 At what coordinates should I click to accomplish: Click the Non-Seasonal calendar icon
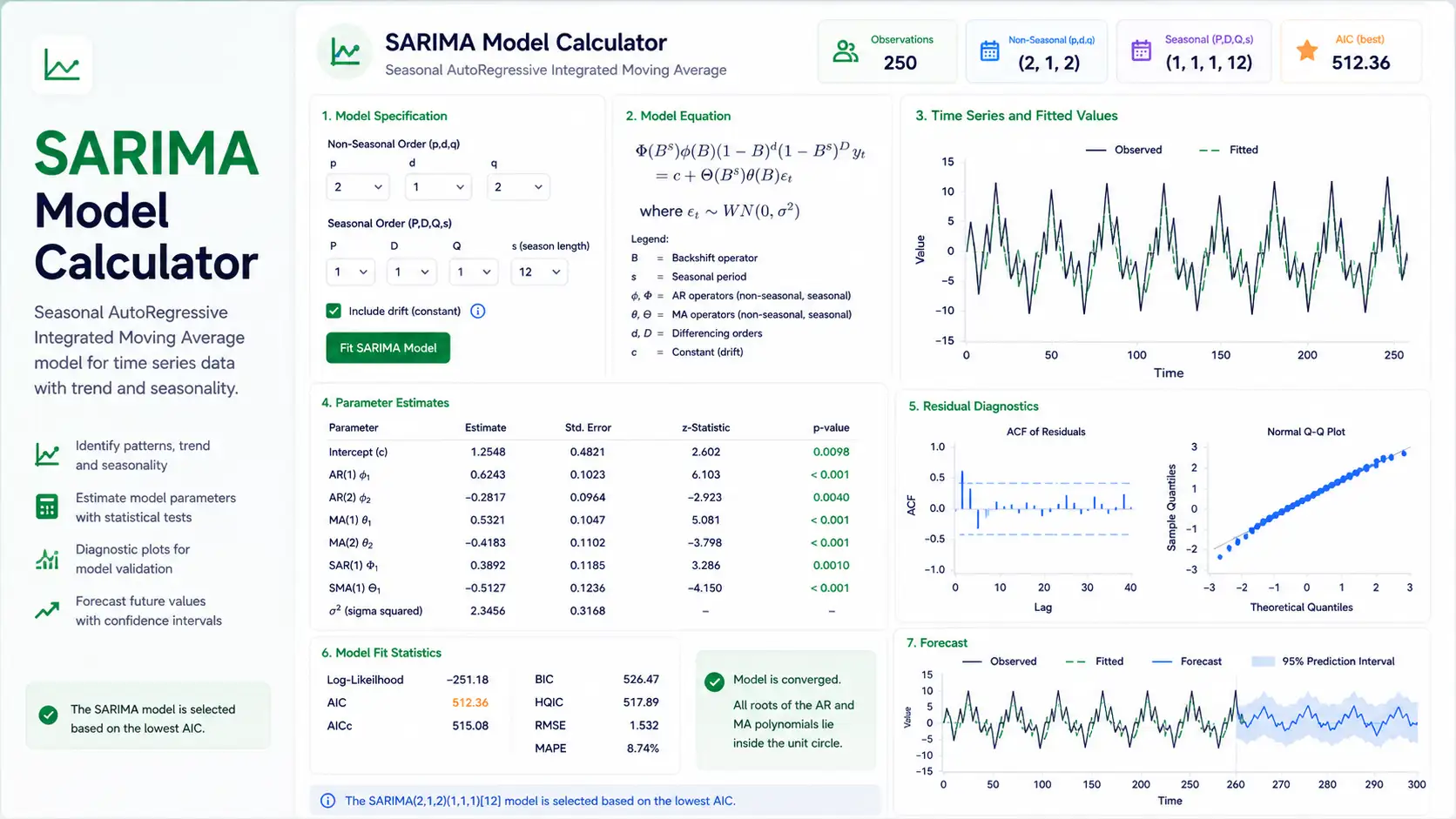[989, 51]
